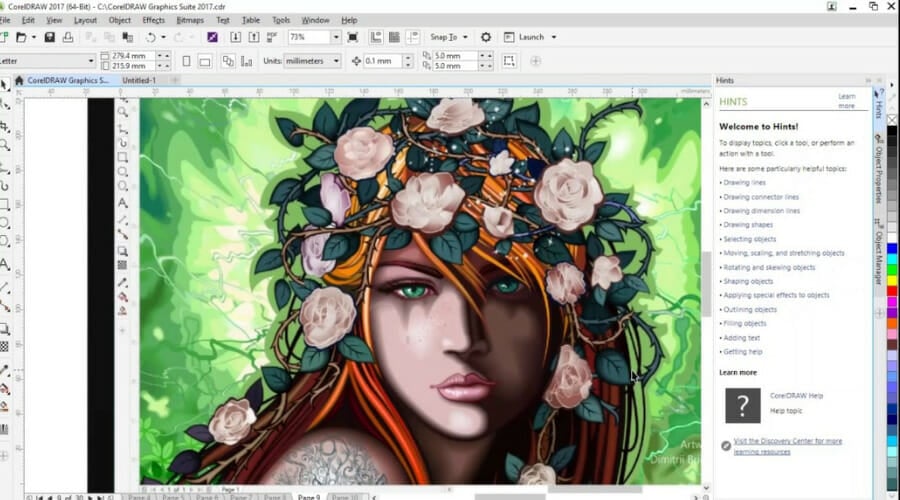Select the Ellipse tool in the left toolbox
Screen dimensions: 900x500
[5, 223]
